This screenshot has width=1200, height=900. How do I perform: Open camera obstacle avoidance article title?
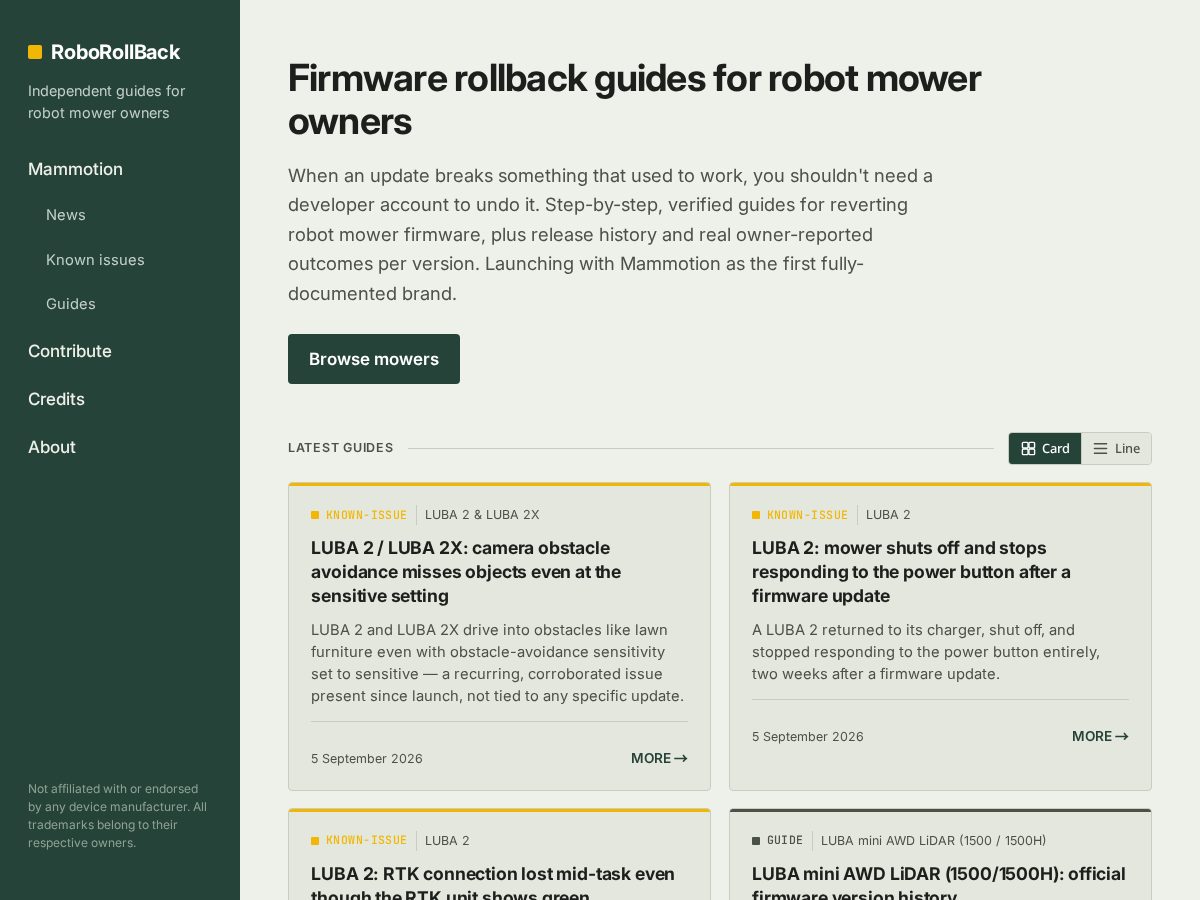[466, 572]
